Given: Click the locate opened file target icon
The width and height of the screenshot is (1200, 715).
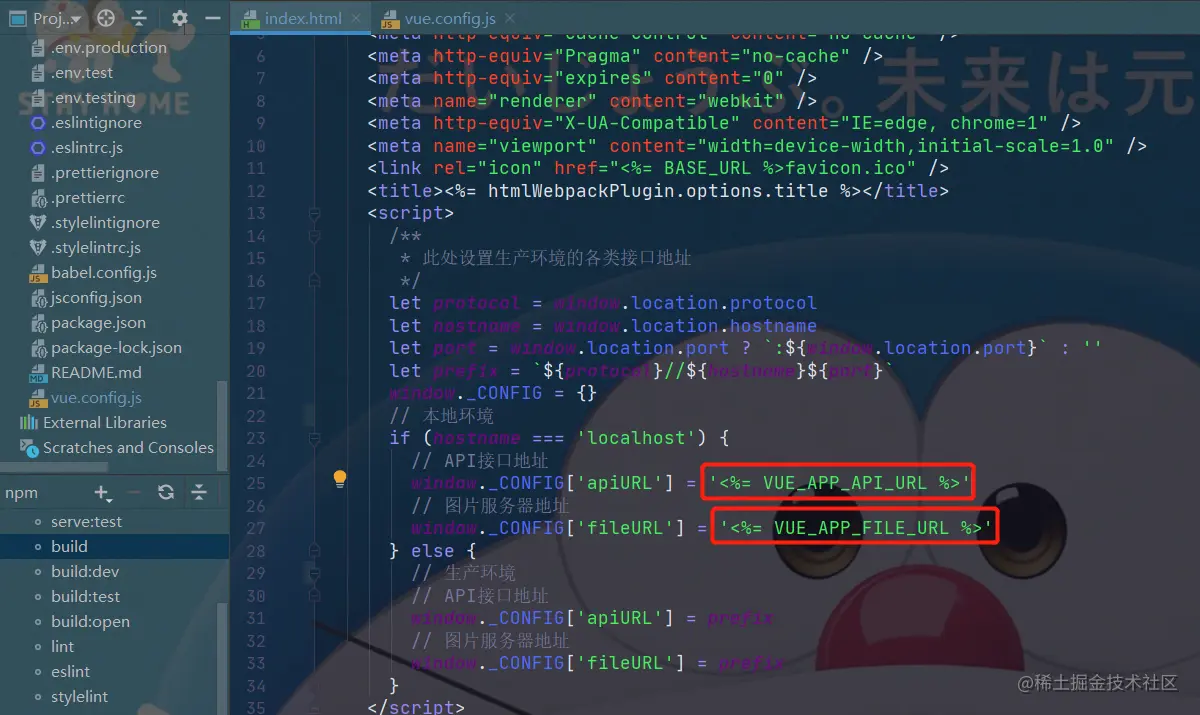Looking at the screenshot, I should point(106,18).
